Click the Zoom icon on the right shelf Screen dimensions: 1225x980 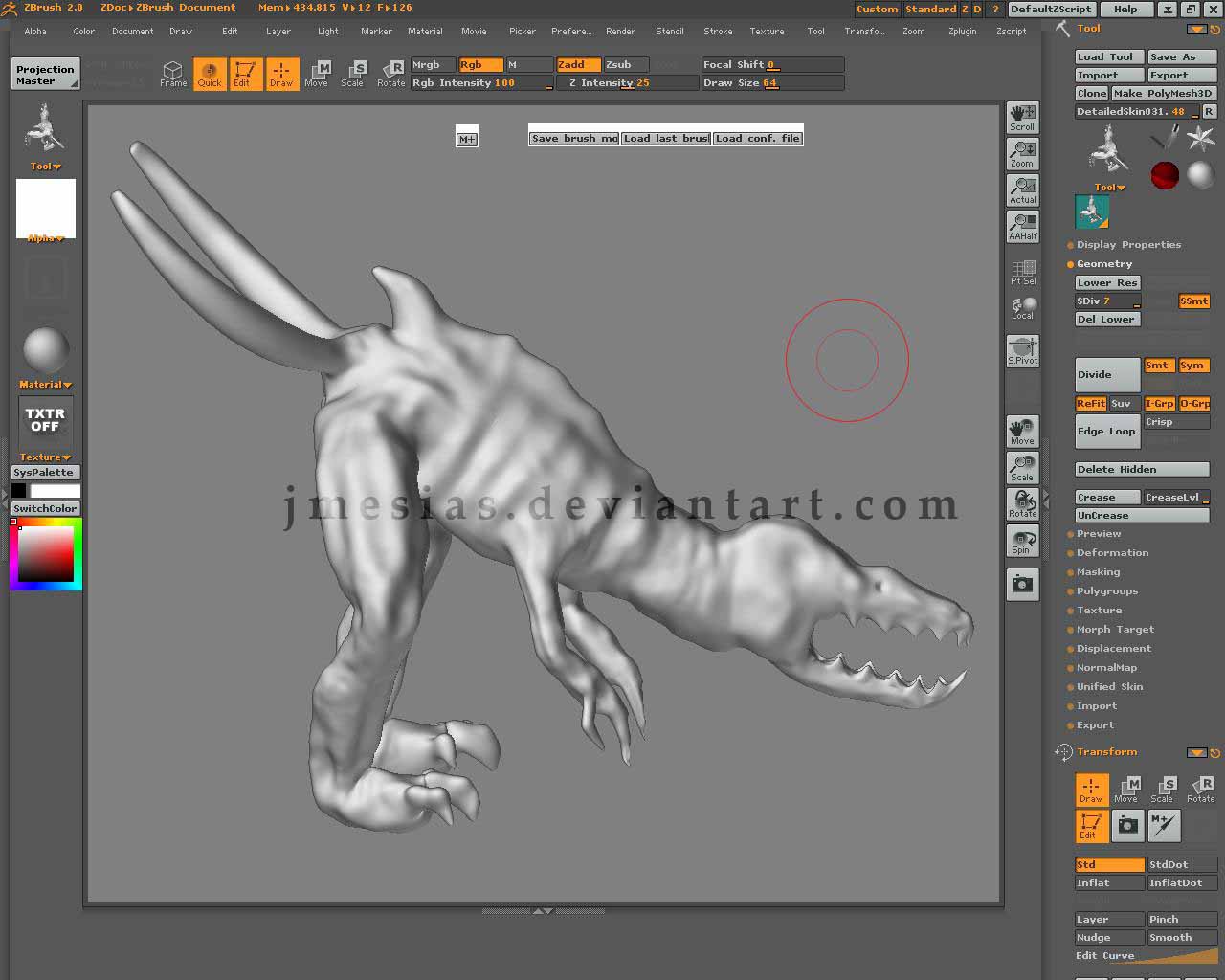[x=1022, y=153]
